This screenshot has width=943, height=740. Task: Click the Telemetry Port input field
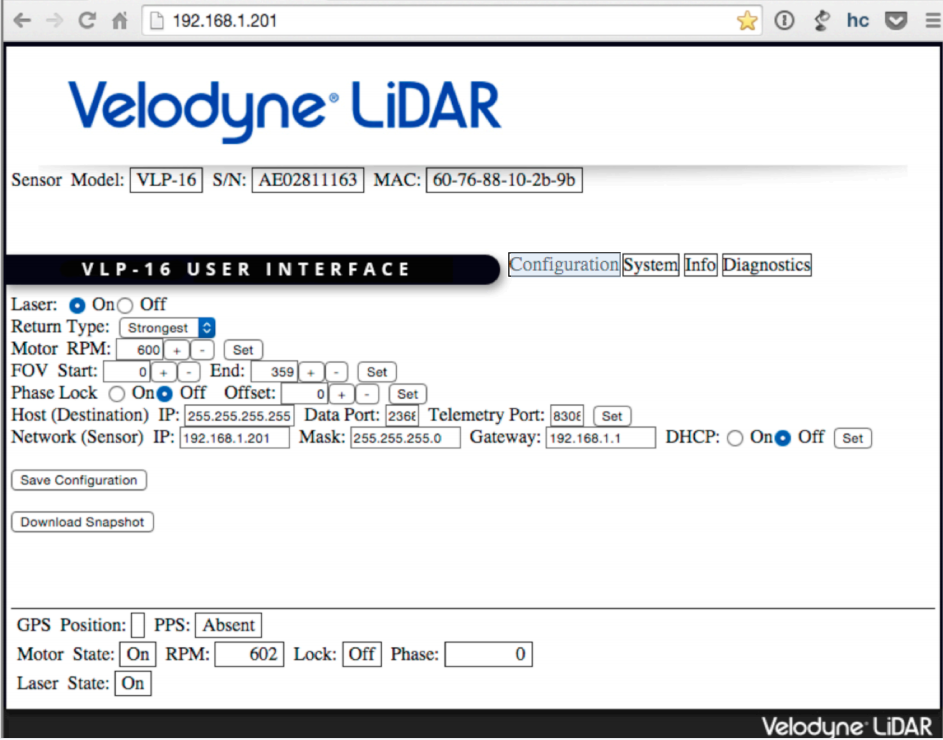tap(567, 416)
